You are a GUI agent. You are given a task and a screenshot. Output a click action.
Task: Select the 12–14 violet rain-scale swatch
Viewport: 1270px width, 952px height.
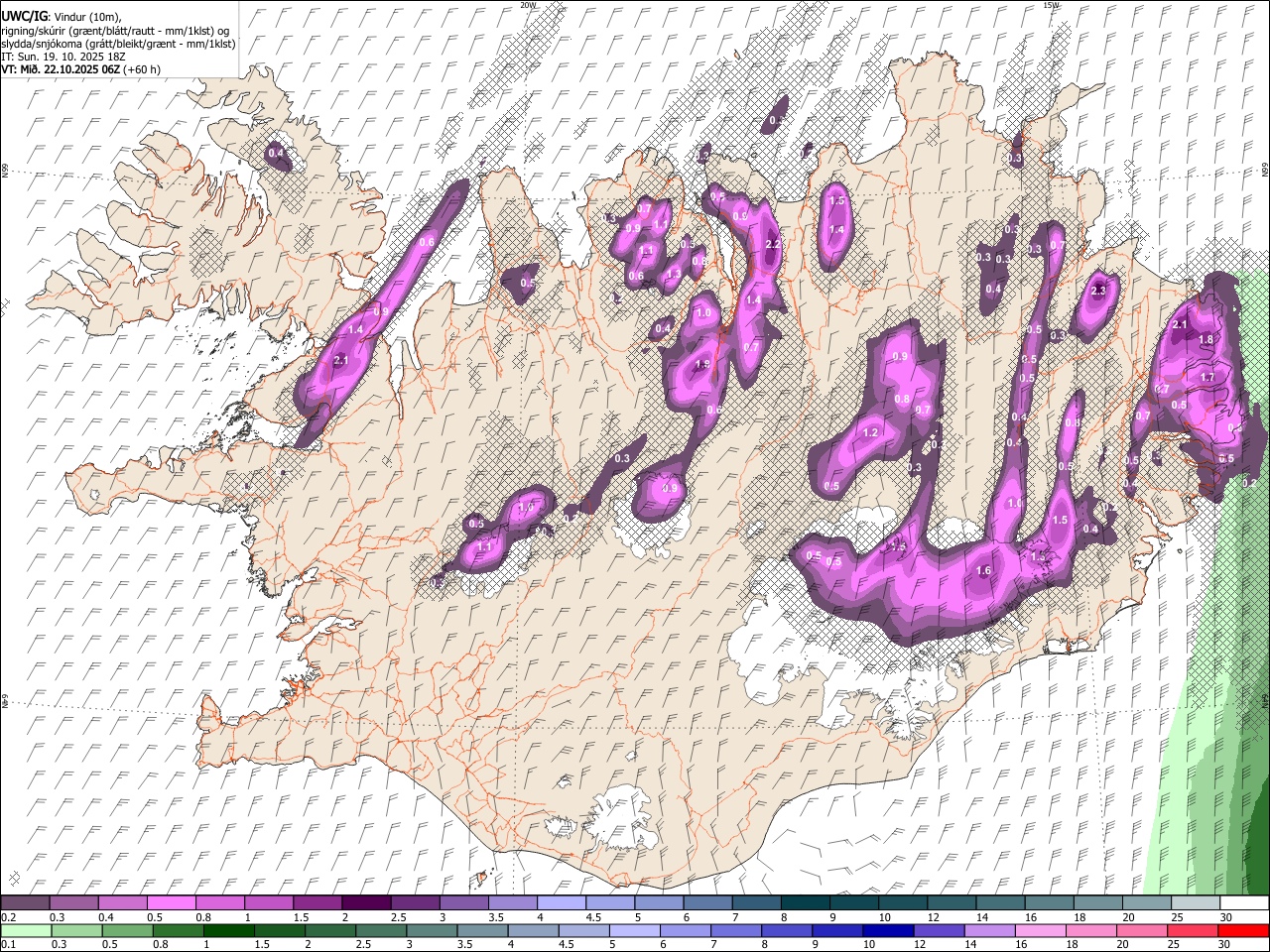(939, 930)
